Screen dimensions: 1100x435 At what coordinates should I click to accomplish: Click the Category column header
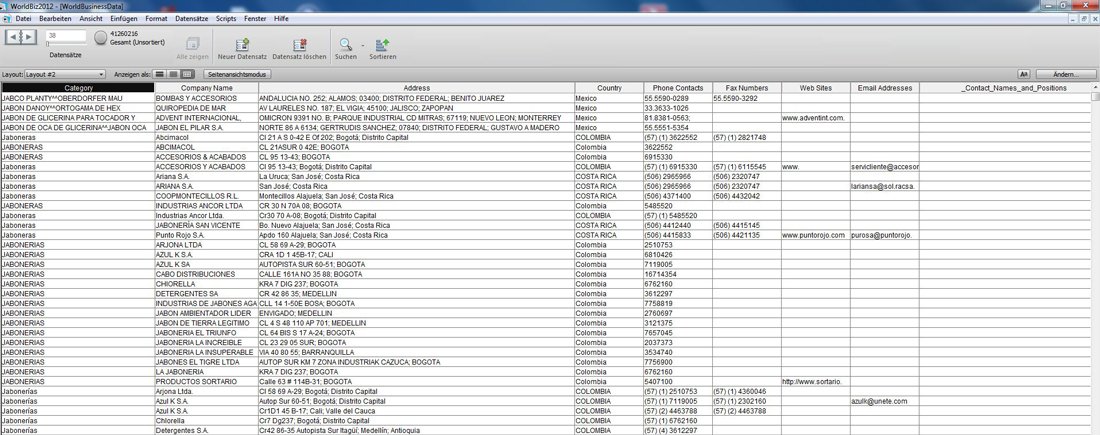(x=77, y=88)
